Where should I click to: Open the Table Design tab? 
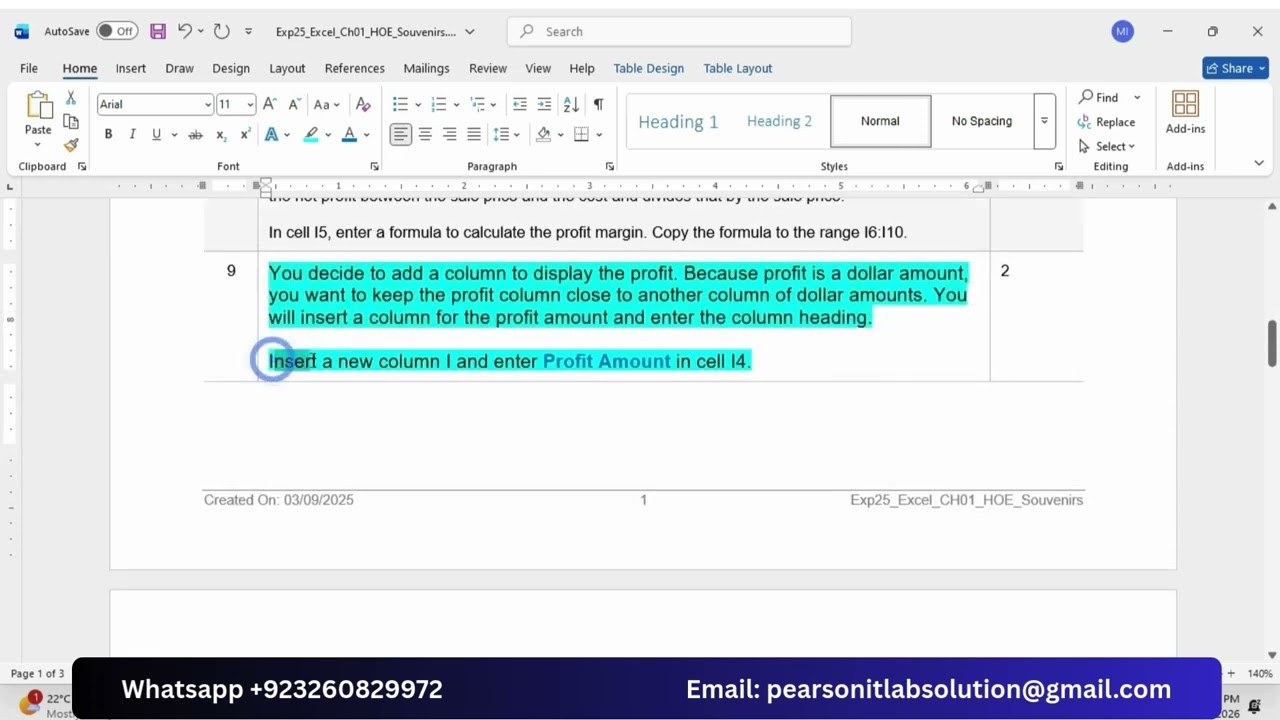pos(649,68)
